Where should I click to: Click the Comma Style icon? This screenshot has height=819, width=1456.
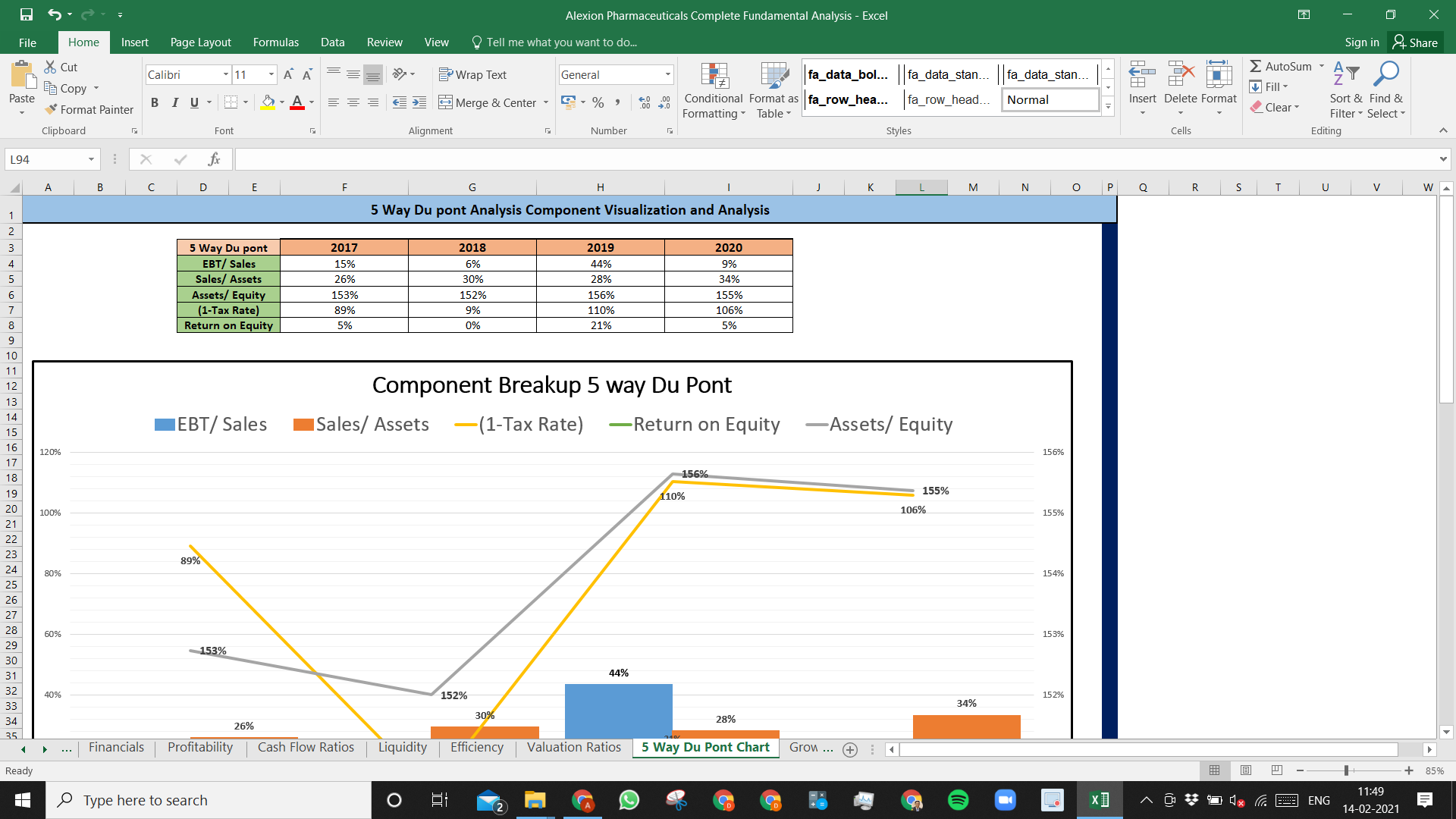click(x=618, y=102)
